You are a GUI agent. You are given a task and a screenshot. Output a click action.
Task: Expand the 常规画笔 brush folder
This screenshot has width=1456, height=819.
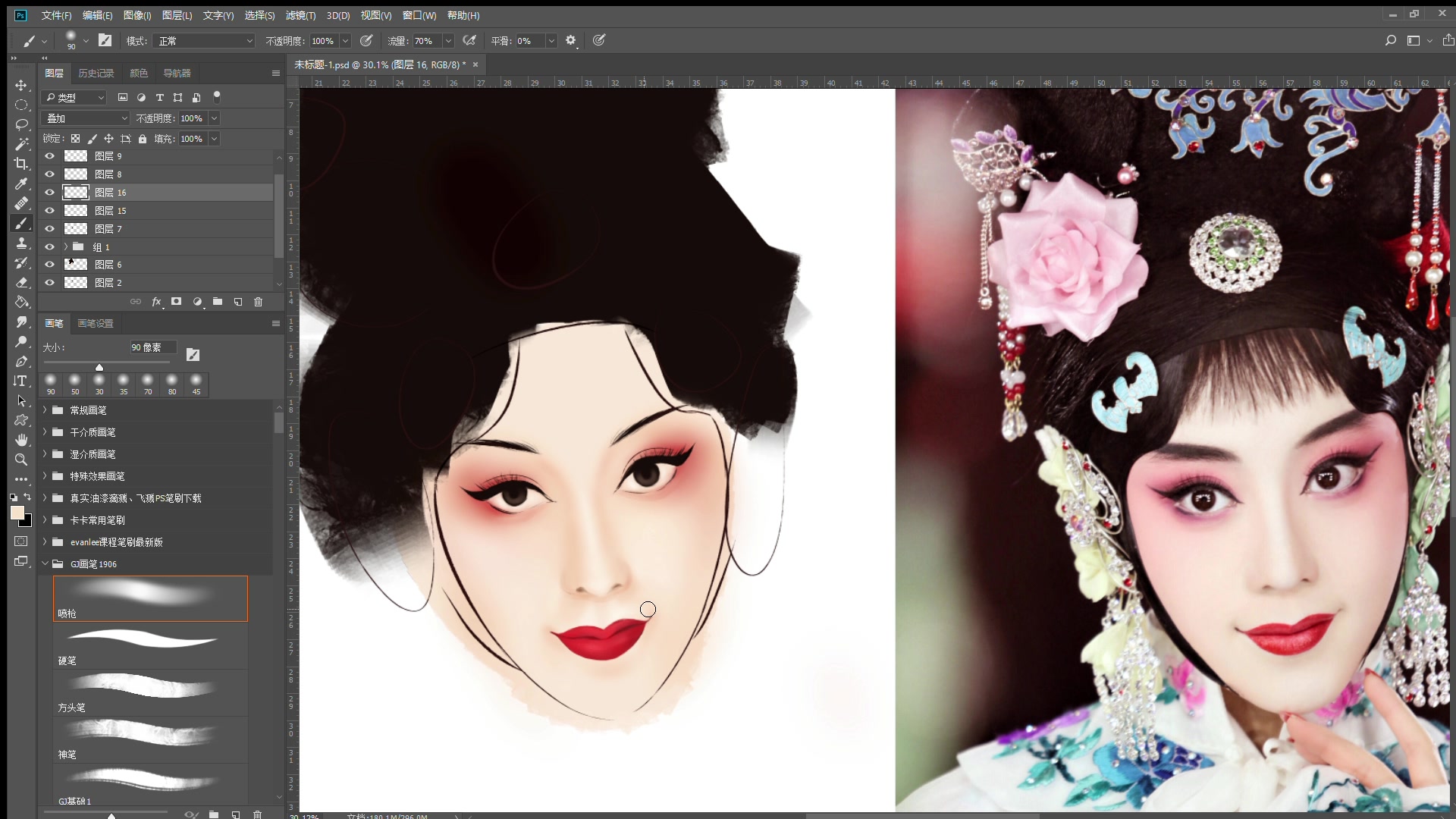pyautogui.click(x=45, y=410)
